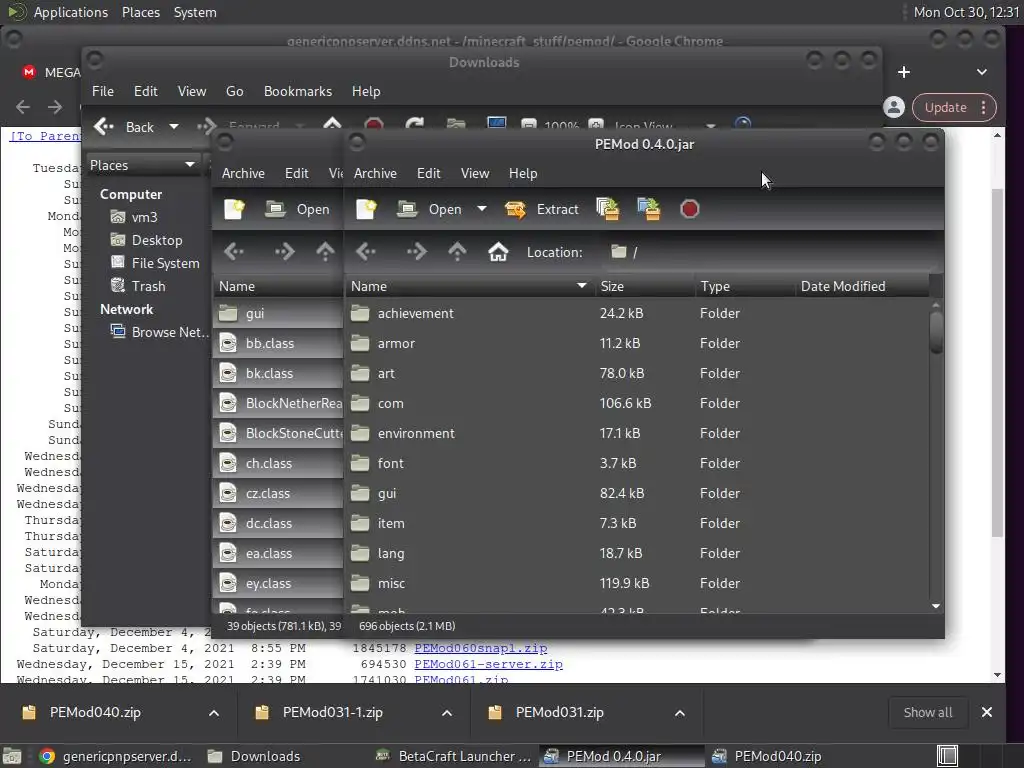Open View menu in PEMod 0.4.0.jar window
Viewport: 1024px width, 768px height.
tap(475, 173)
